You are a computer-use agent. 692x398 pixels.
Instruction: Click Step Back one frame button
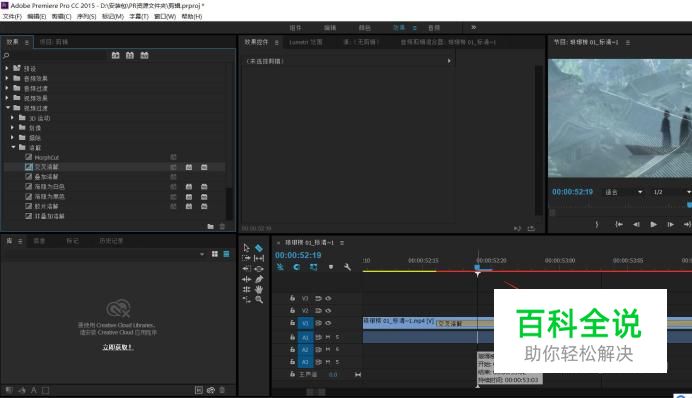636,225
